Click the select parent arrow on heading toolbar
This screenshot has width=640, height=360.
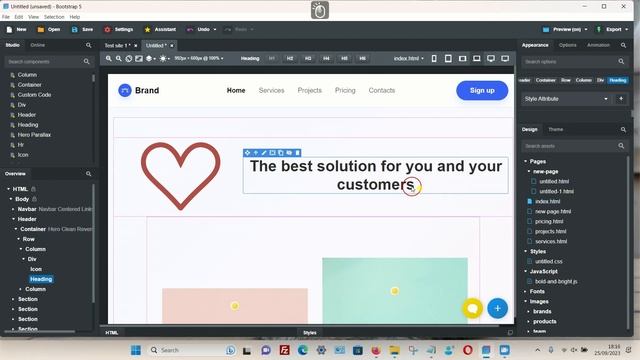[x=256, y=153]
